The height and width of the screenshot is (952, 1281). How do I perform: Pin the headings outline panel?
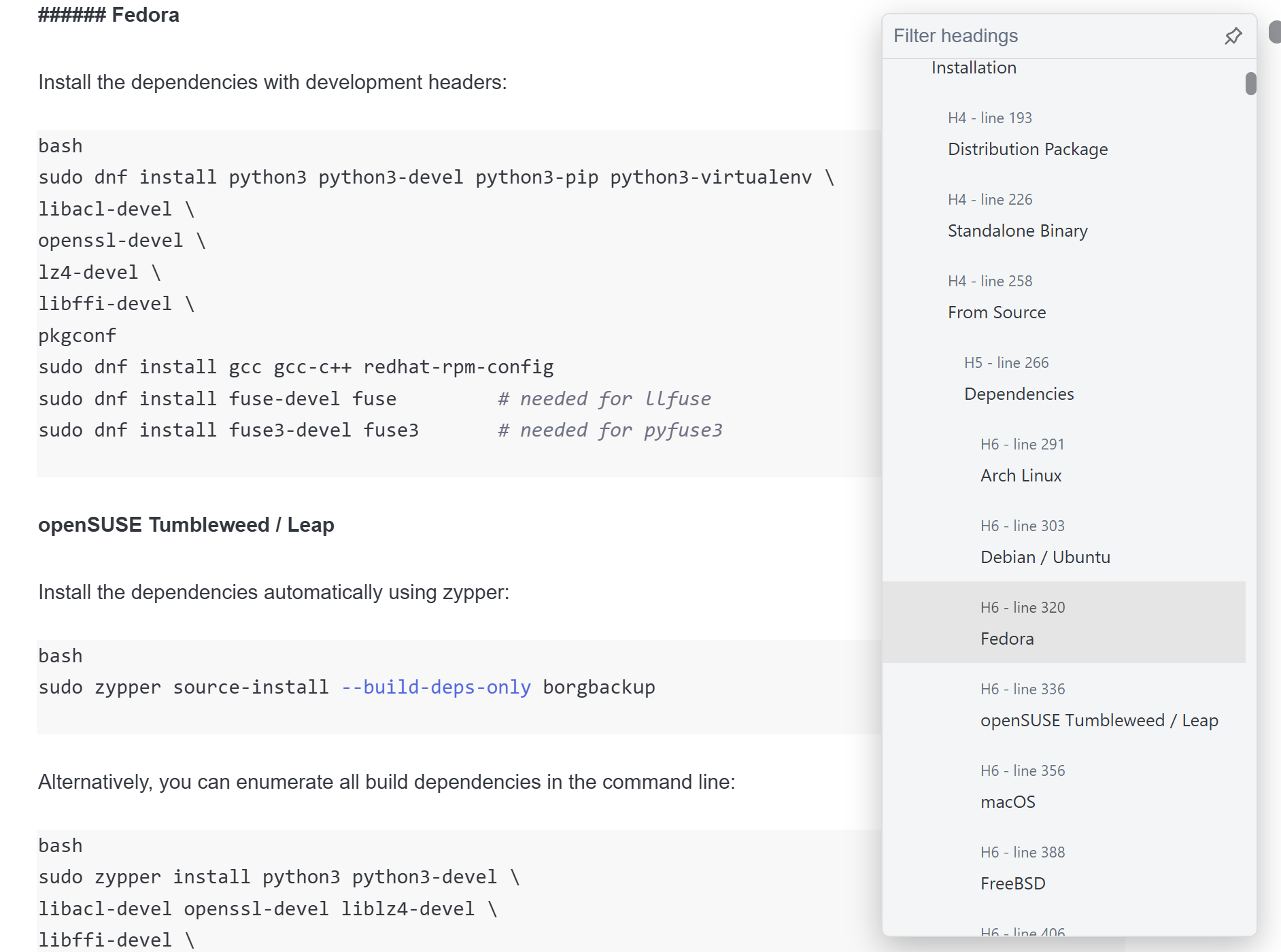1233,36
